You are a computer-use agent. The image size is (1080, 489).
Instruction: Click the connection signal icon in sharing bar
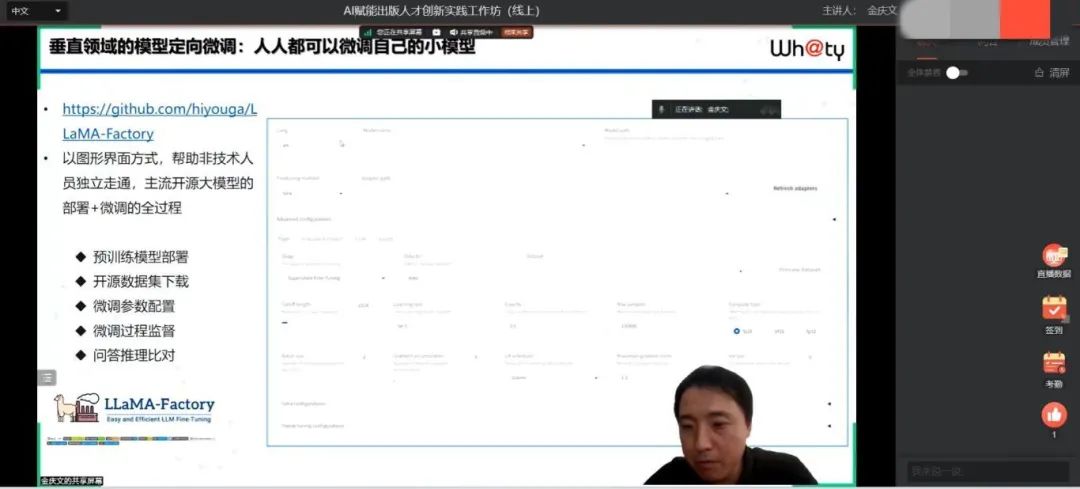(368, 32)
